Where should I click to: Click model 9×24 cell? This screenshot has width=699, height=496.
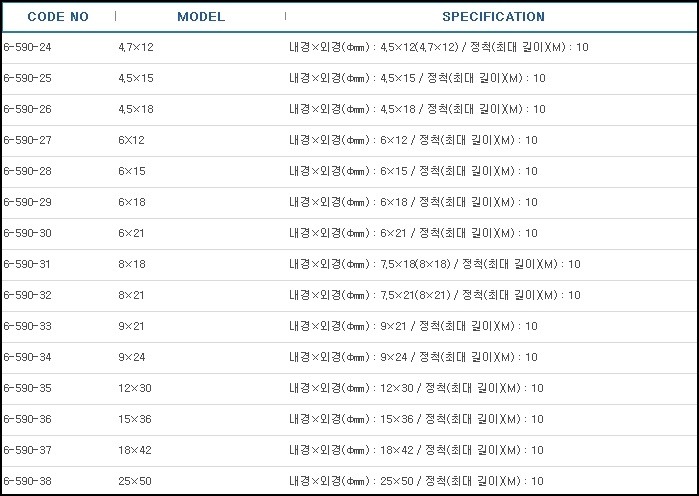tap(132, 357)
